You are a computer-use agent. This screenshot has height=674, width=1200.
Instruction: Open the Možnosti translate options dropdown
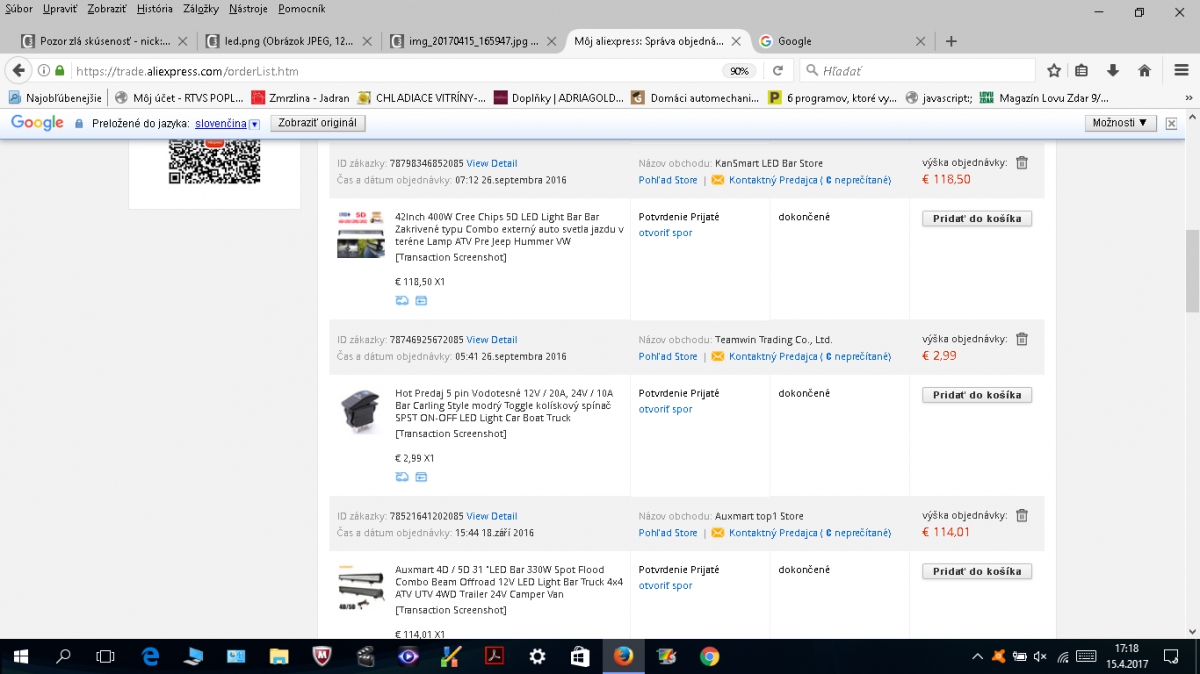tap(1120, 123)
